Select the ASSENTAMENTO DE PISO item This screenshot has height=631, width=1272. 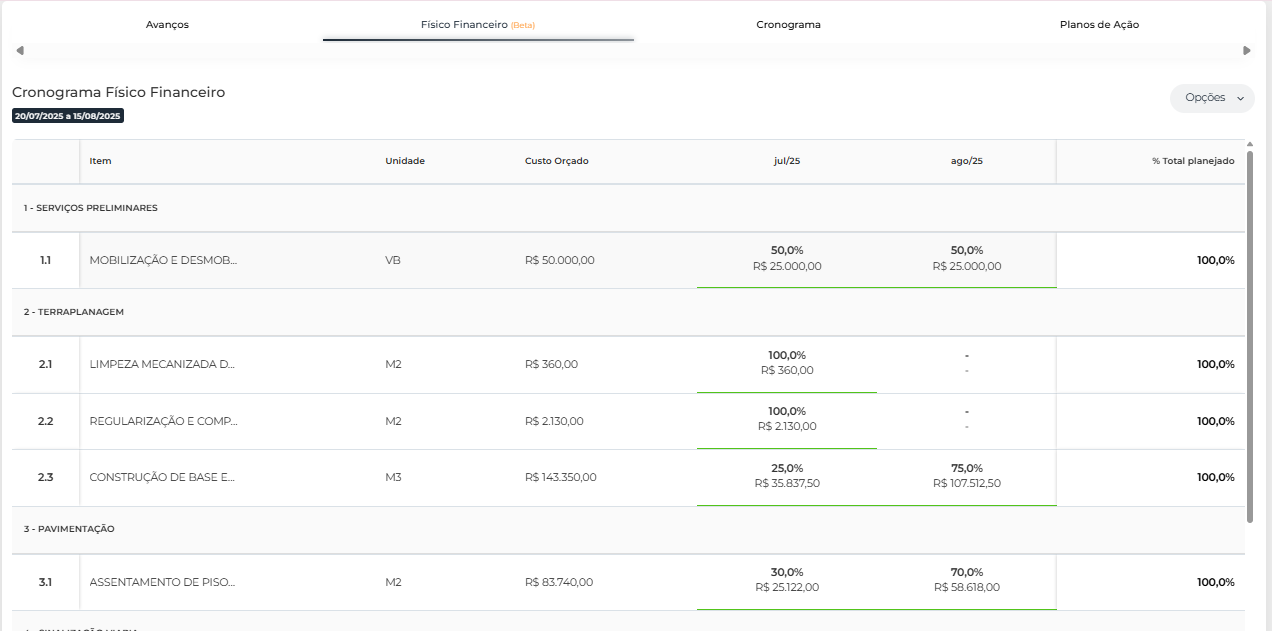[x=162, y=583]
